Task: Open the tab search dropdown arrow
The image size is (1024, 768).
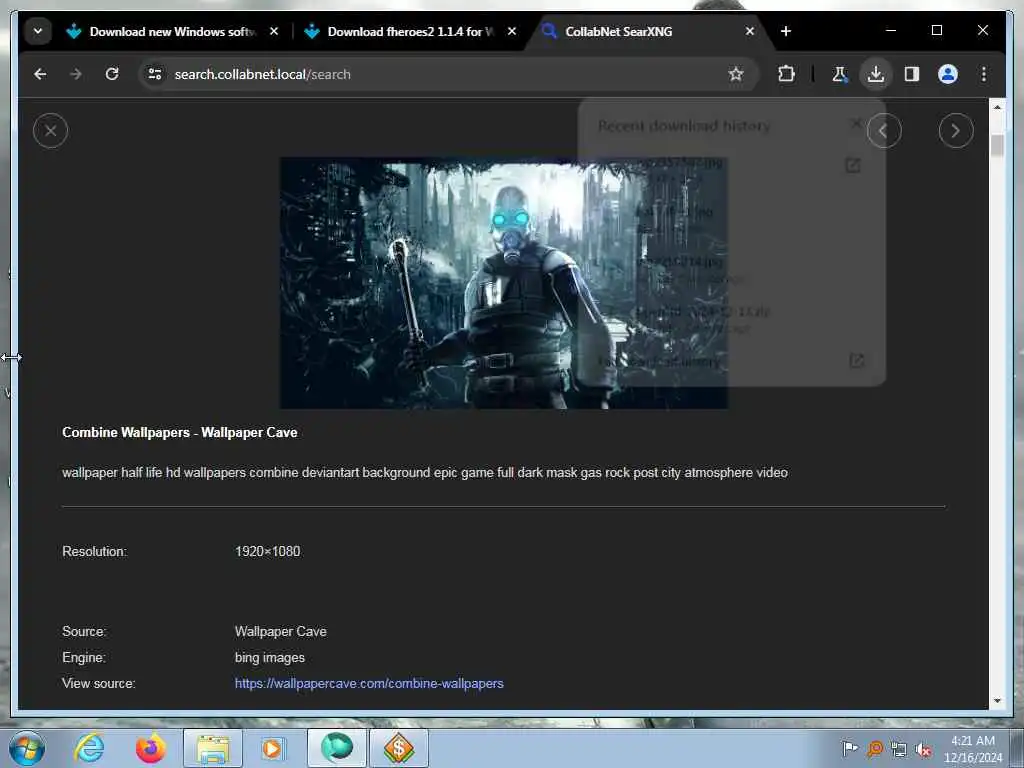Action: (38, 31)
